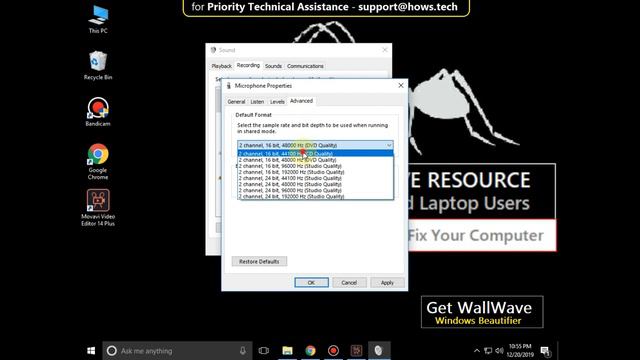Switch to the General tab

(236, 102)
